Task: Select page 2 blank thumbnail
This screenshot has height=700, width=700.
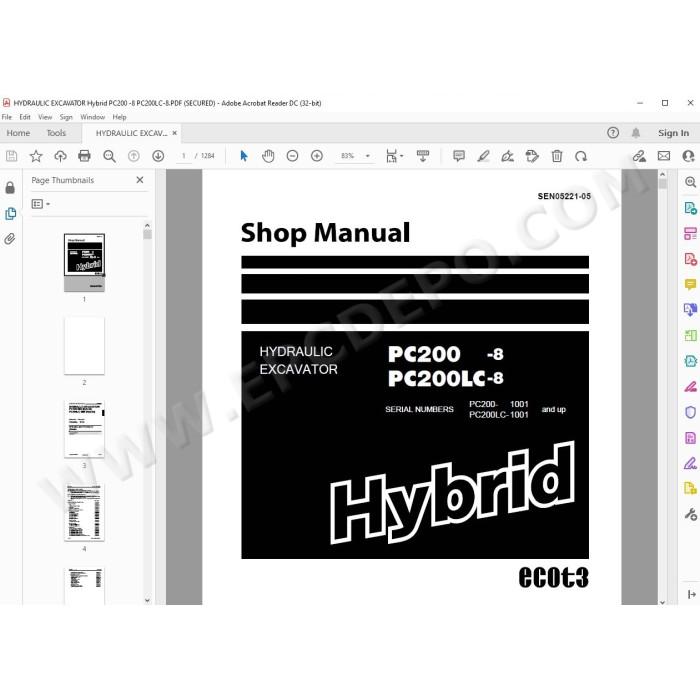Action: point(84,346)
